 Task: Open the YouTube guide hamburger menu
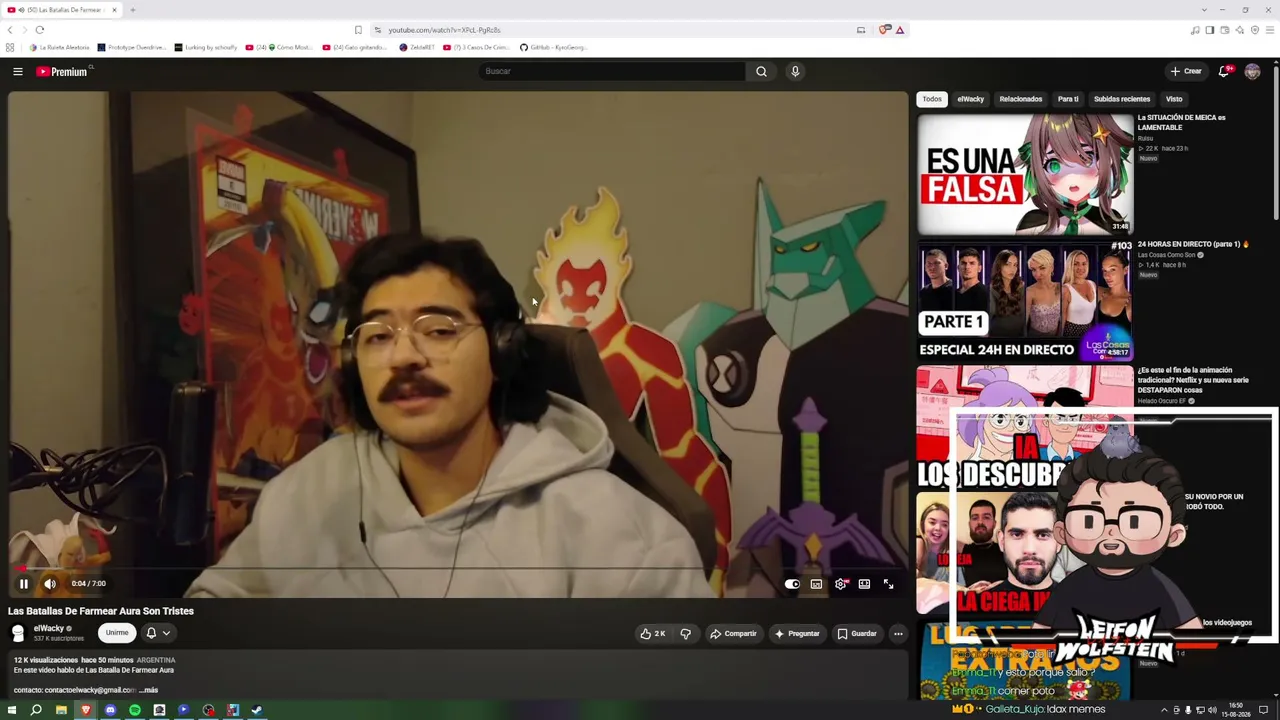18,71
